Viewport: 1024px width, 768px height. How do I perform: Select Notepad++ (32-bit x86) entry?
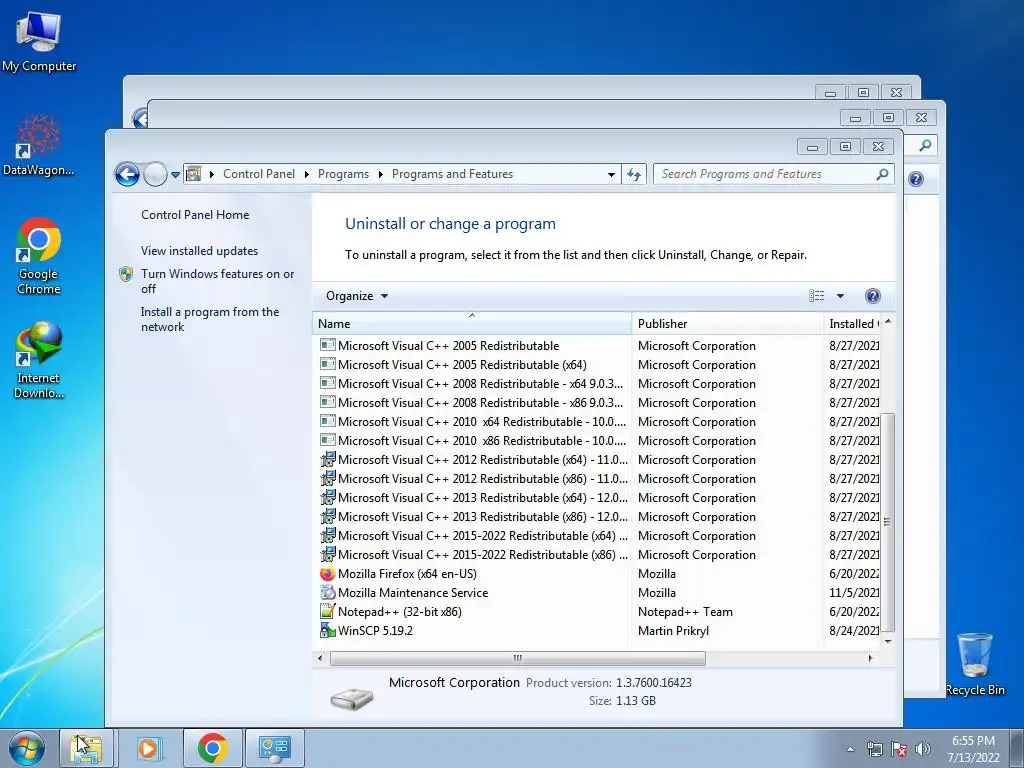[x=400, y=611]
